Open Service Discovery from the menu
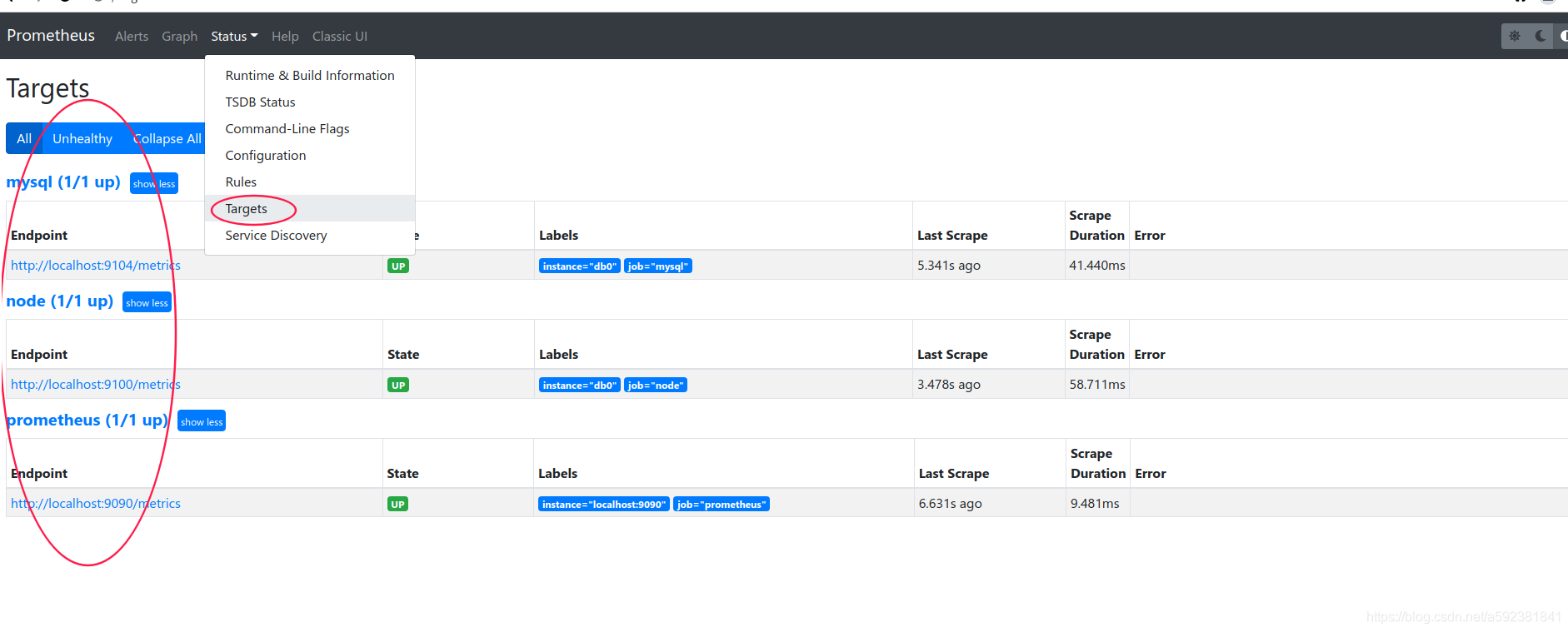The width and height of the screenshot is (1568, 632). [x=310, y=235]
